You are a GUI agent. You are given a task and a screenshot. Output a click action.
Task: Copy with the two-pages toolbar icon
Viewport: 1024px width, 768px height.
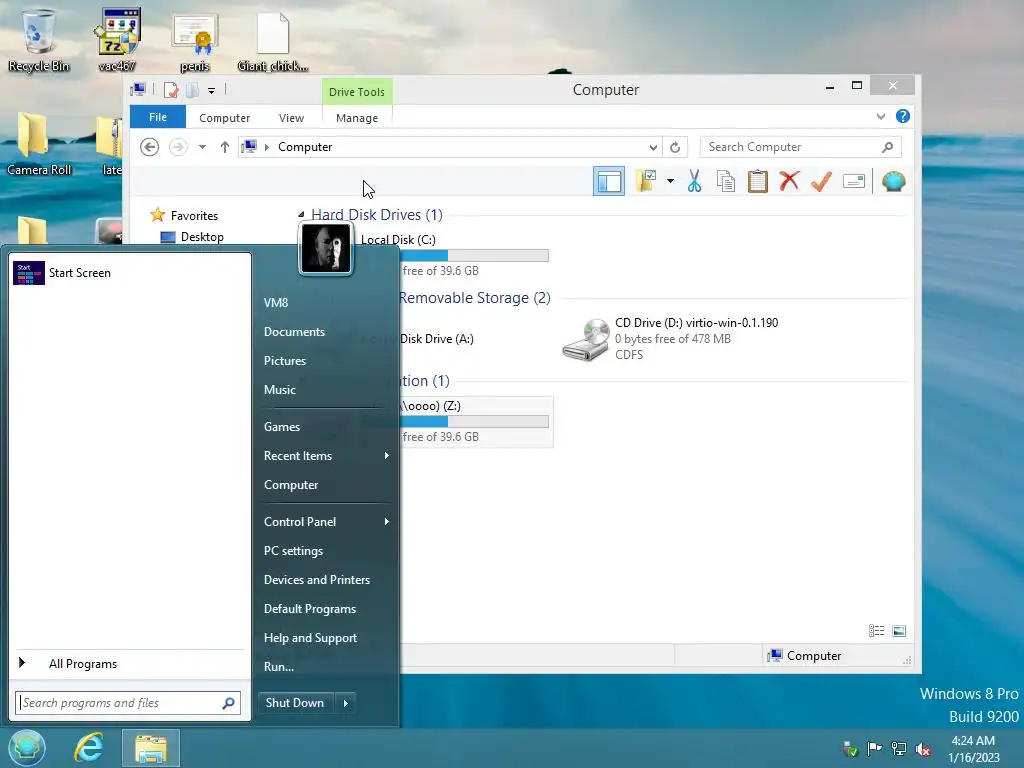(x=726, y=181)
